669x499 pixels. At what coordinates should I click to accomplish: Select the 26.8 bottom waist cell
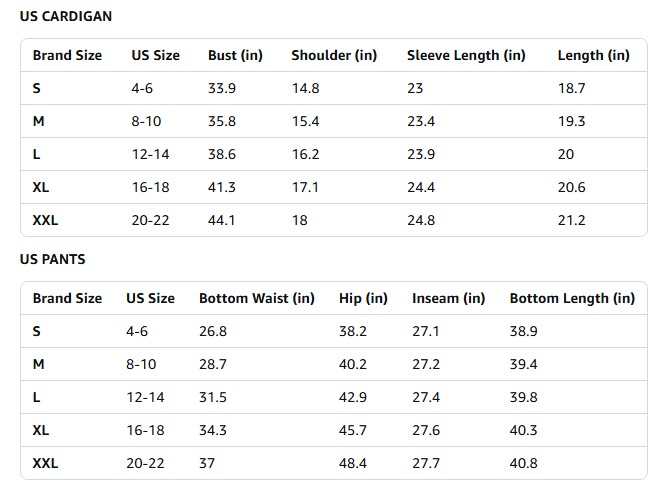[x=213, y=331]
